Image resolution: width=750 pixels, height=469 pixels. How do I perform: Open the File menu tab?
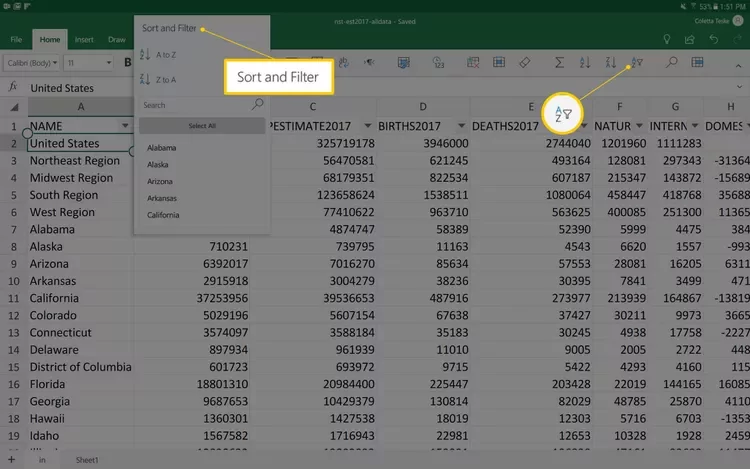pyautogui.click(x=16, y=40)
